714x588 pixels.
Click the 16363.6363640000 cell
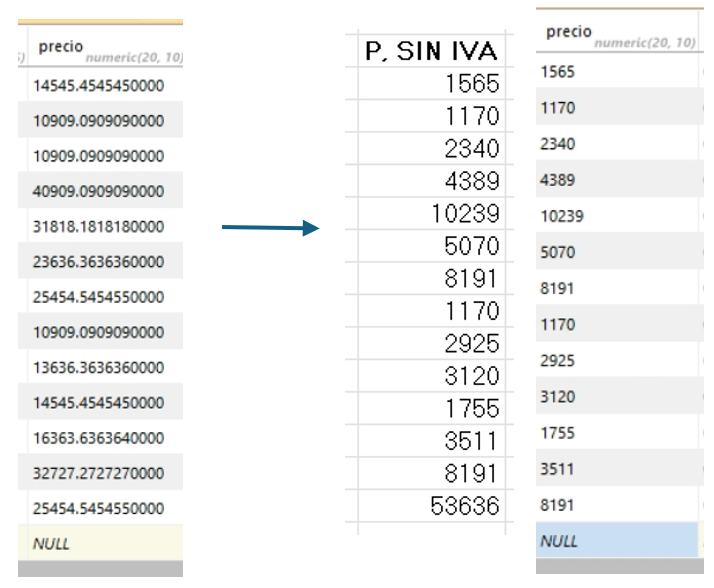coord(99,438)
